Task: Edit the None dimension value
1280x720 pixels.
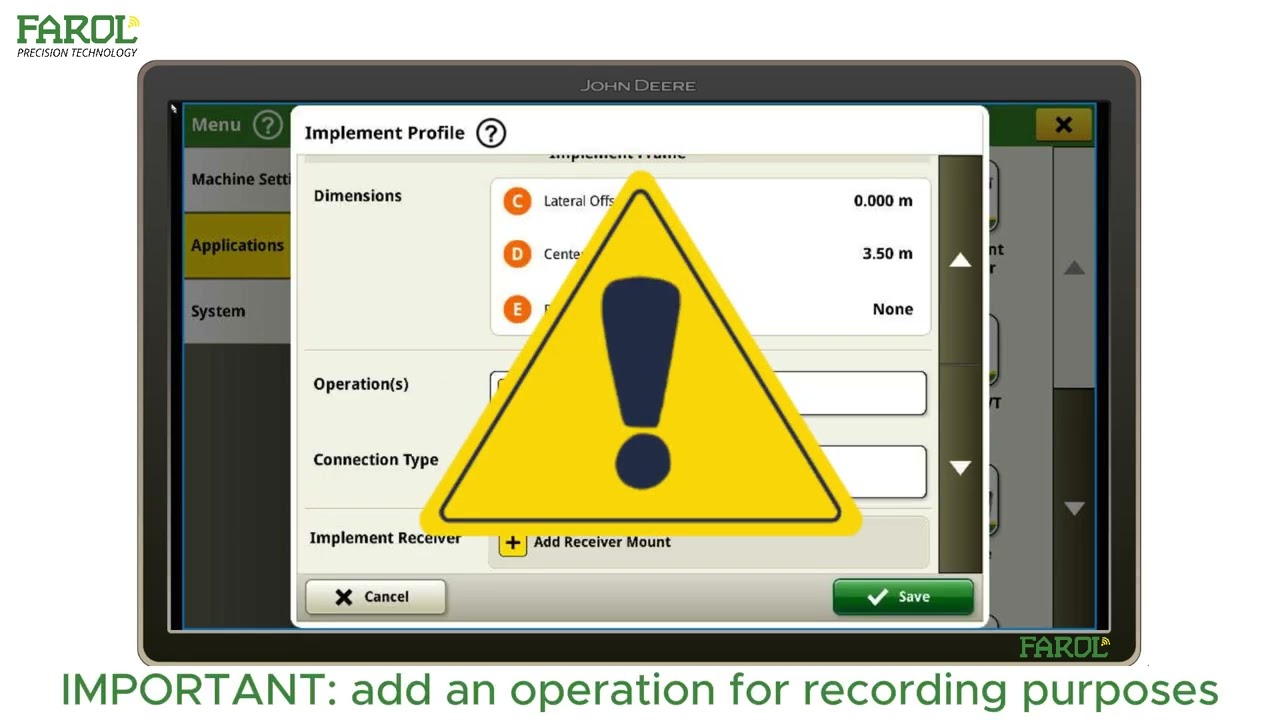Action: point(893,309)
